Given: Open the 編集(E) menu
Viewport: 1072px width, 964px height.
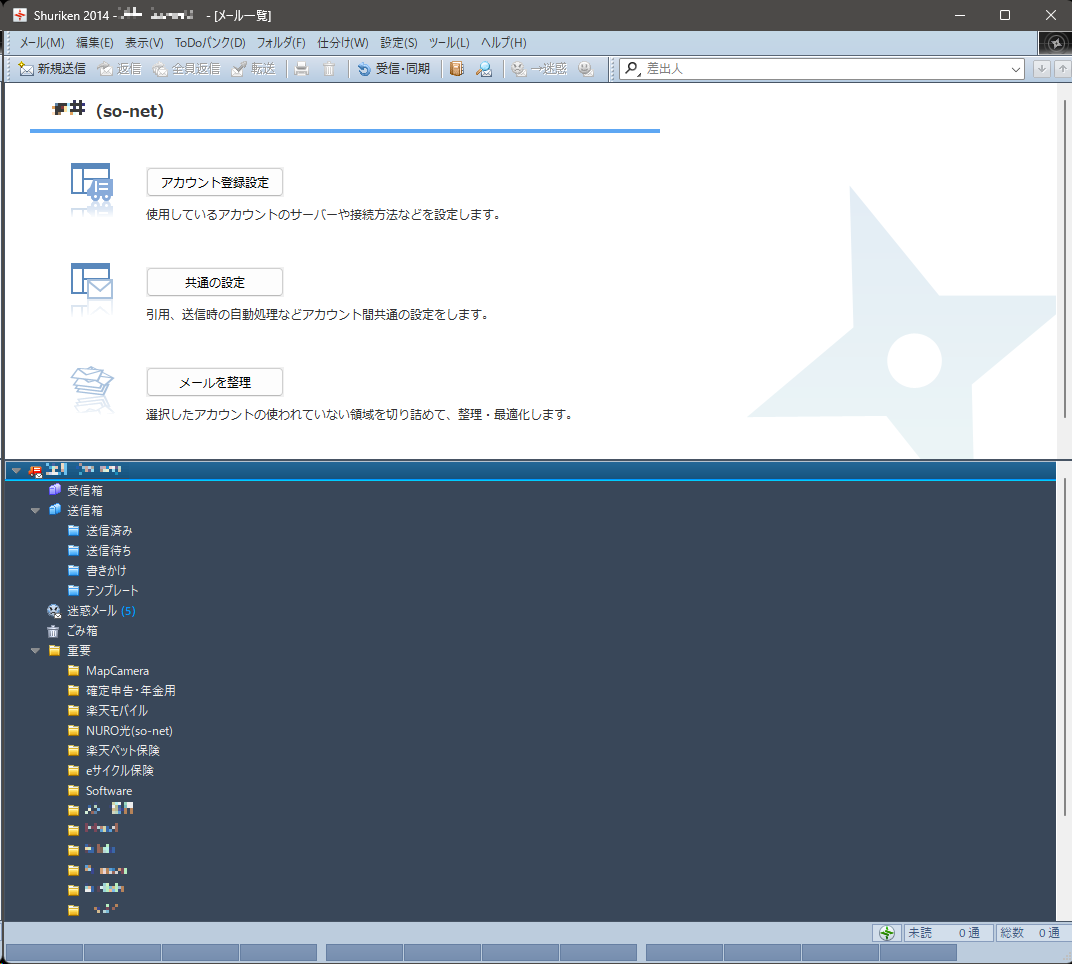Looking at the screenshot, I should tap(94, 42).
